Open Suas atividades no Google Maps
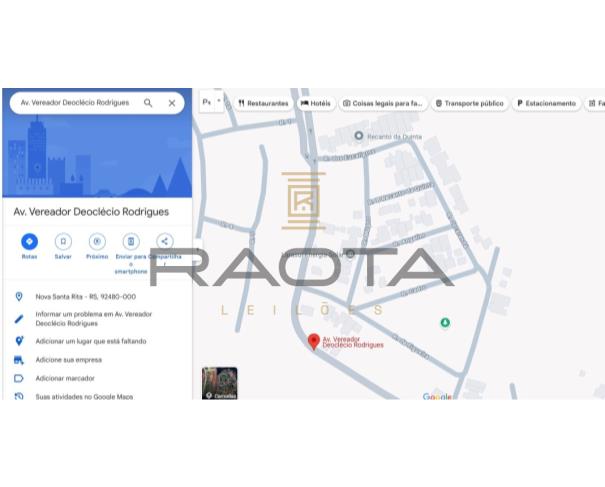The image size is (605, 487). 84,396
